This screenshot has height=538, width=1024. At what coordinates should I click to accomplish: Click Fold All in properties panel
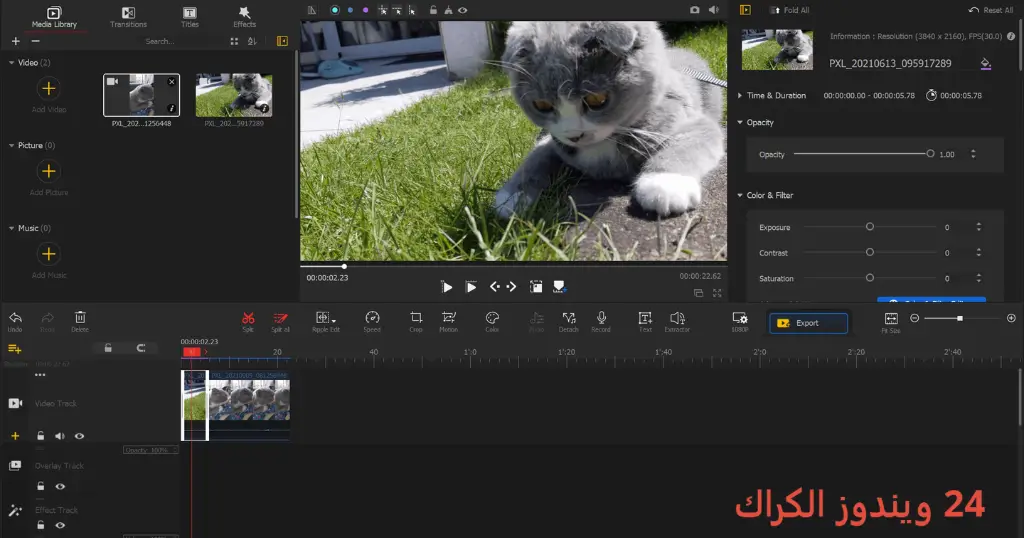(x=790, y=10)
